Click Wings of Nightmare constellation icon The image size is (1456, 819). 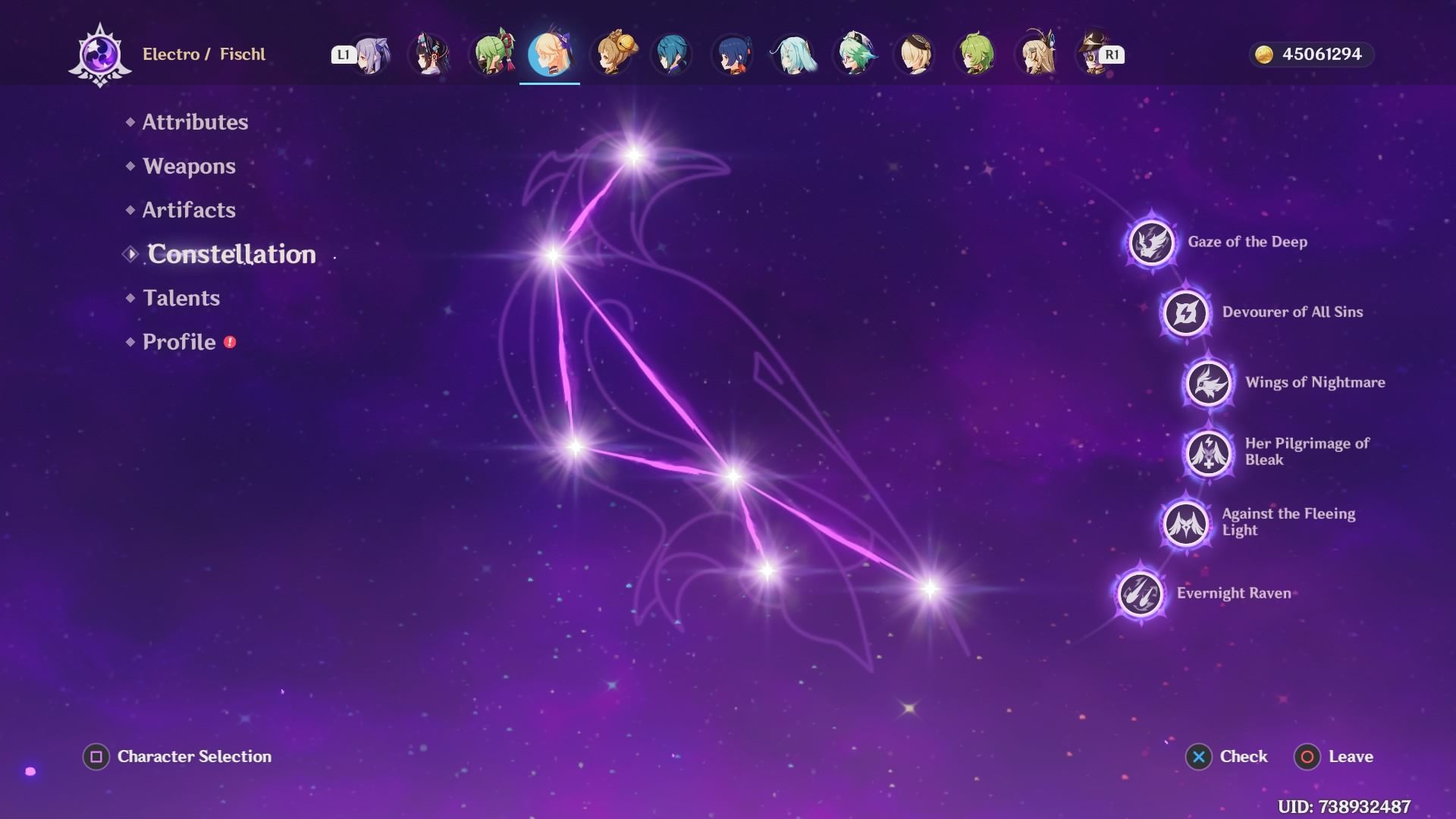(1208, 383)
